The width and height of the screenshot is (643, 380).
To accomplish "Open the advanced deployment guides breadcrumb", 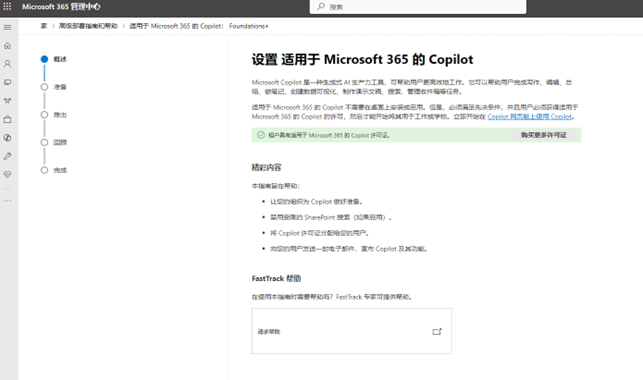I will [x=88, y=26].
